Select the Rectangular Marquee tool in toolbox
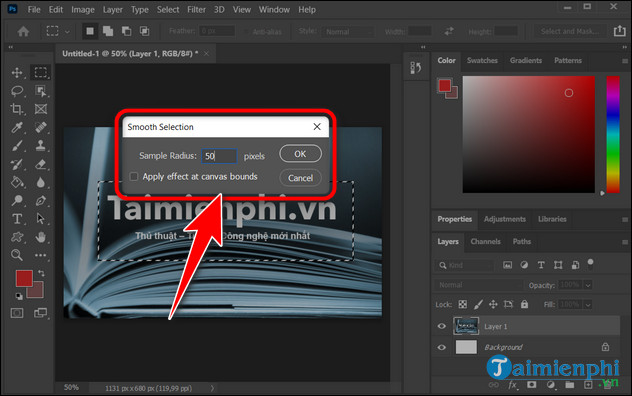 [40, 73]
